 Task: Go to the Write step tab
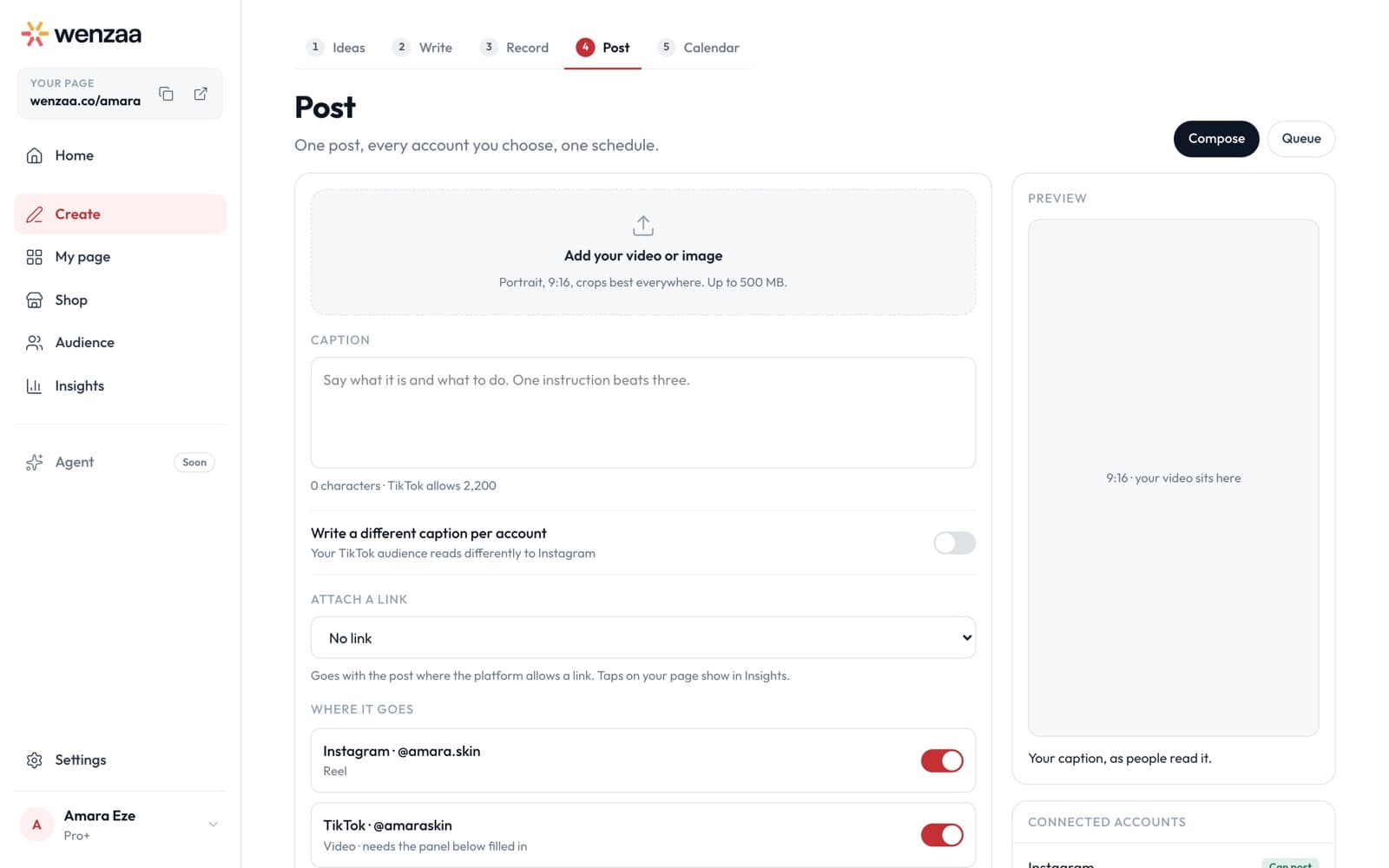(x=423, y=48)
